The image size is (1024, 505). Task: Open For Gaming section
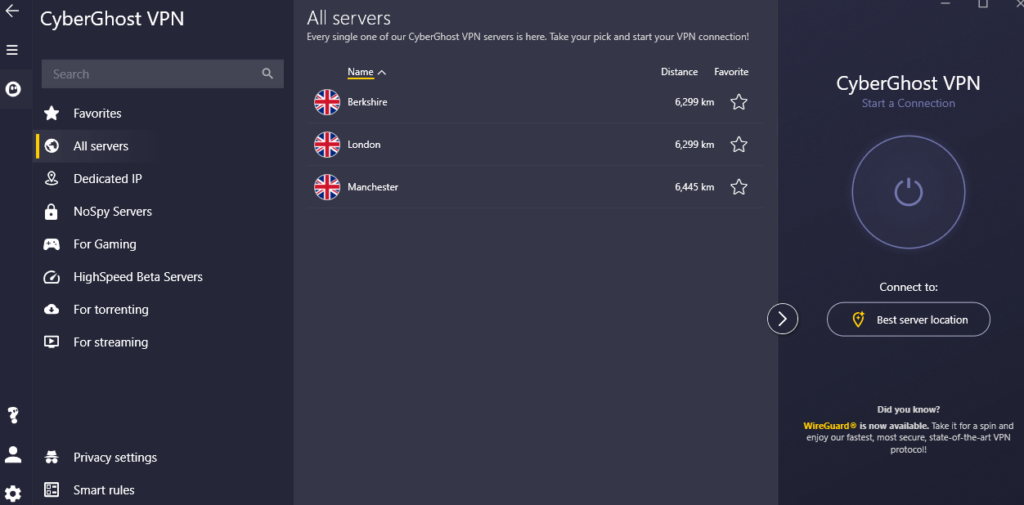click(x=104, y=244)
